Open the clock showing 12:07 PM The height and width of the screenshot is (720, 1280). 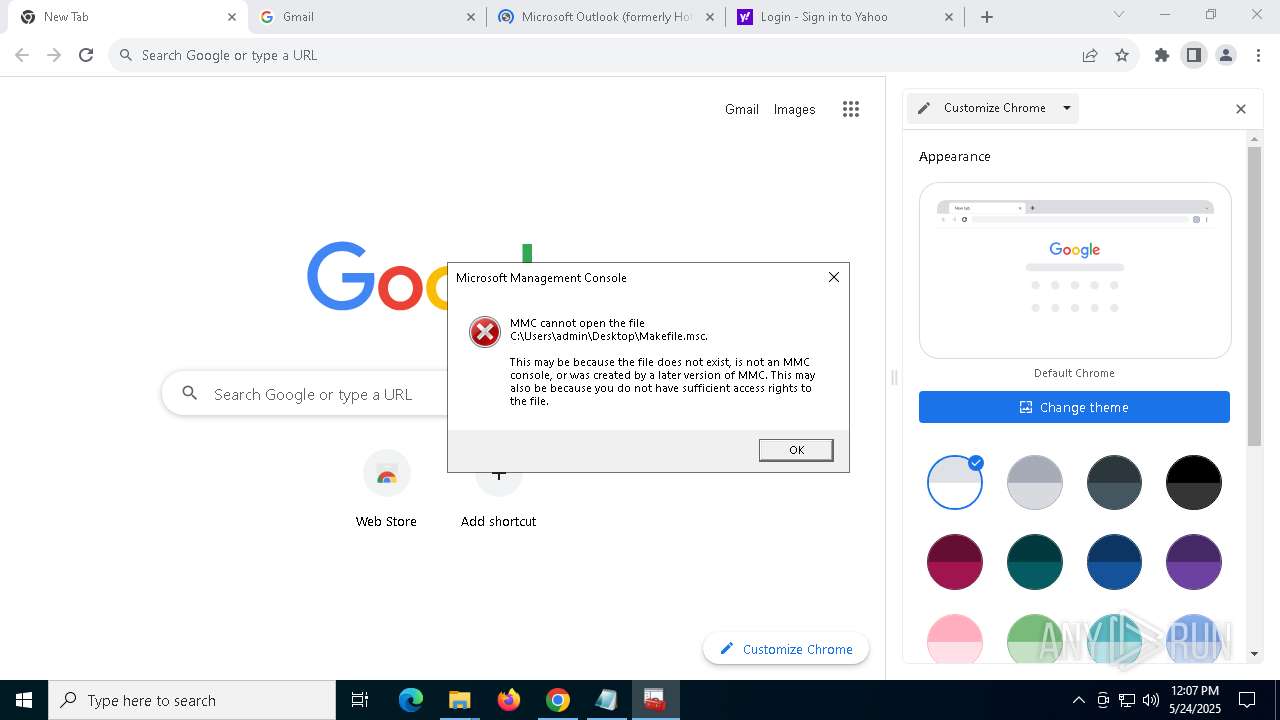[1194, 700]
